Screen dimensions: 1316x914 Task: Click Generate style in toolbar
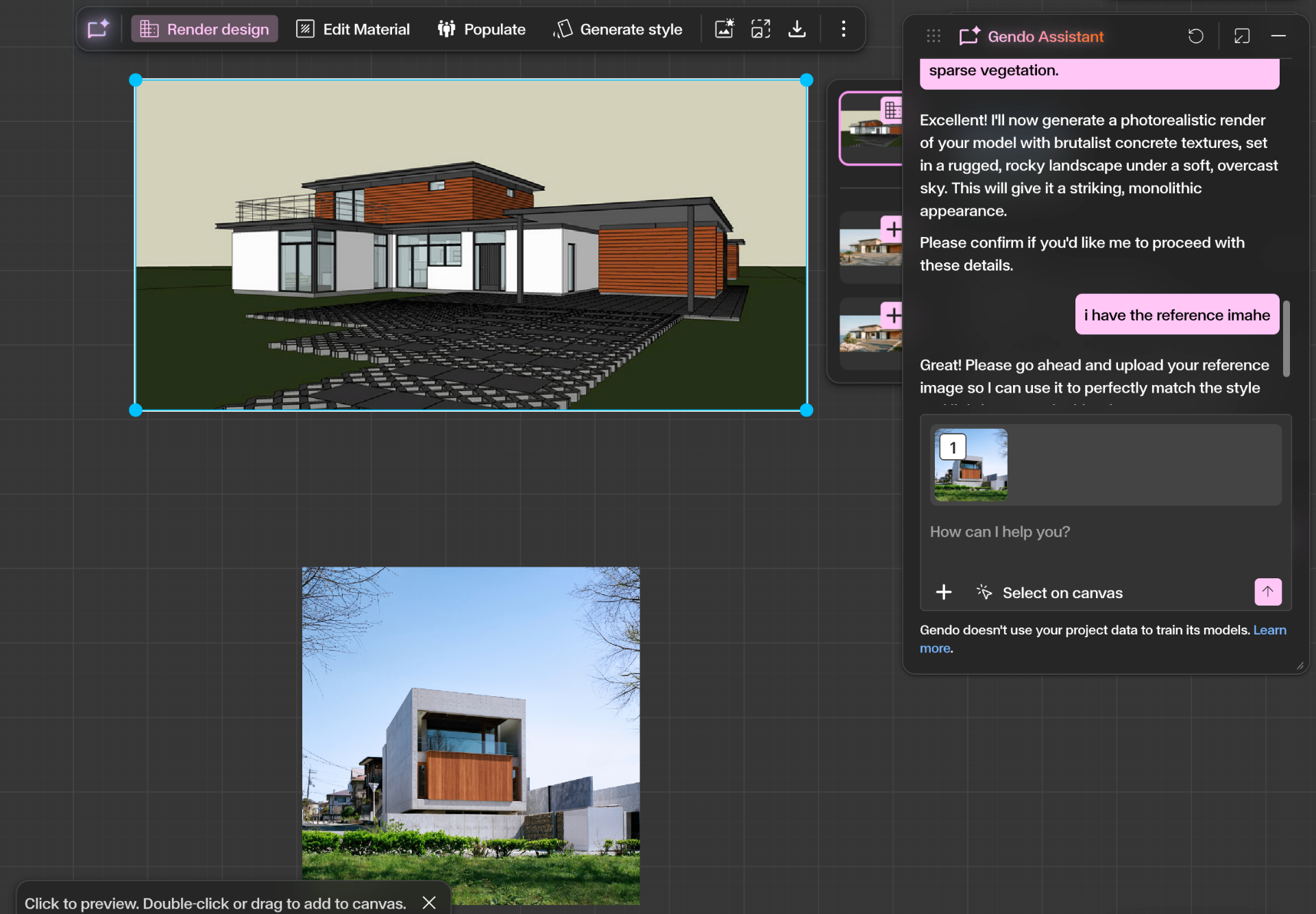[618, 29]
